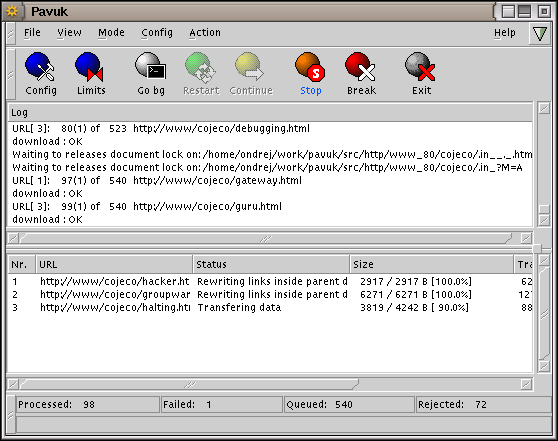Screen dimensions: 558x441
Task: Click the Status column header
Action: [x=271, y=264]
